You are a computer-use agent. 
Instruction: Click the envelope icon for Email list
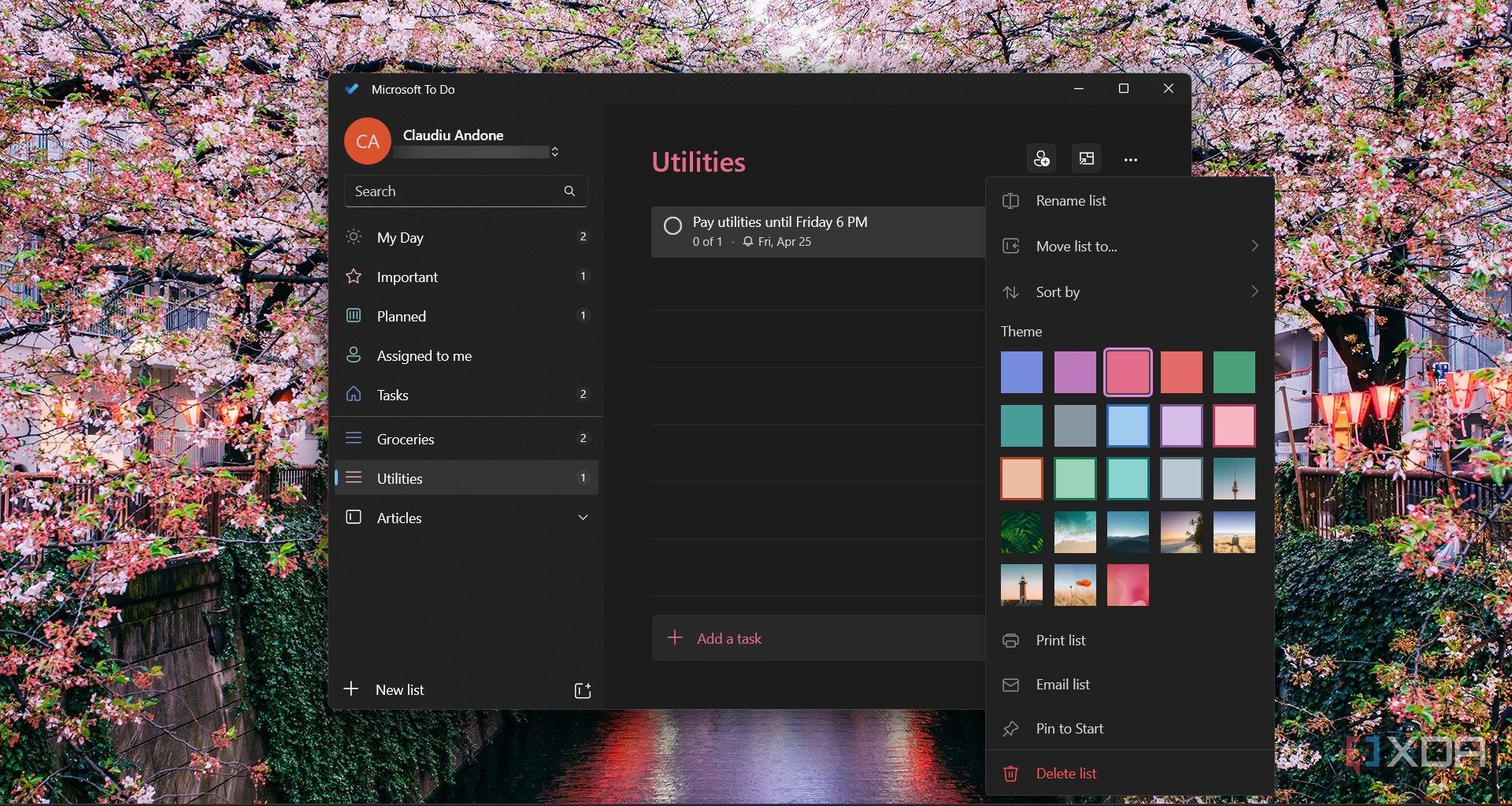click(1010, 685)
